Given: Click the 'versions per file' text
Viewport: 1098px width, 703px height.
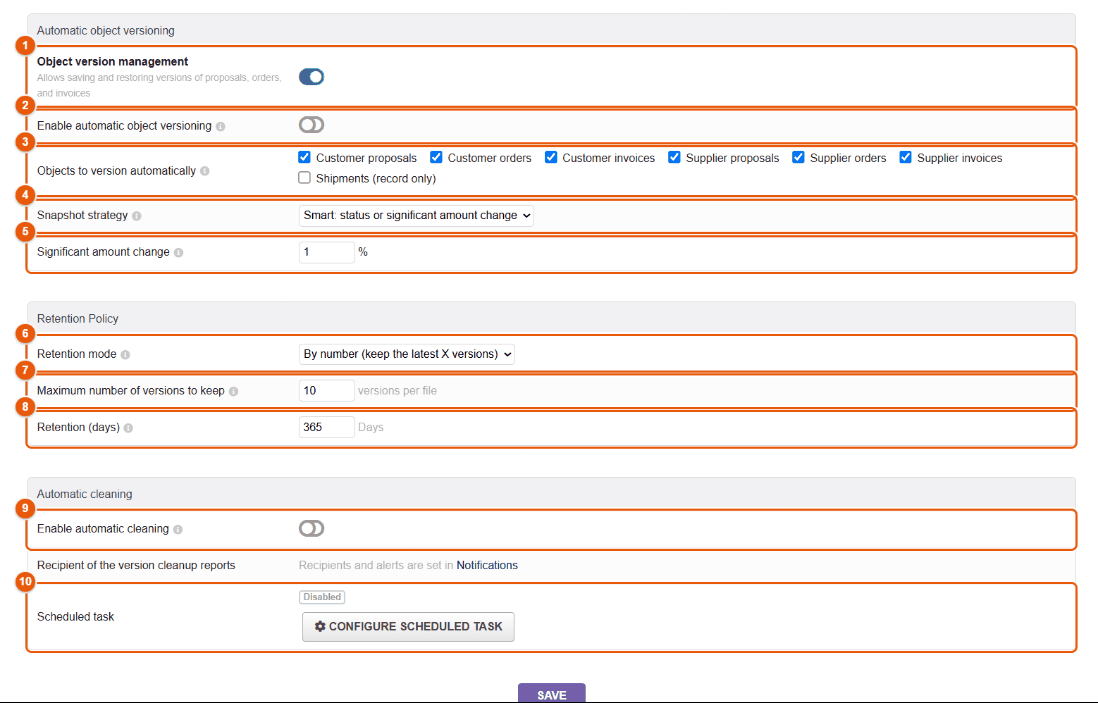Looking at the screenshot, I should (397, 391).
